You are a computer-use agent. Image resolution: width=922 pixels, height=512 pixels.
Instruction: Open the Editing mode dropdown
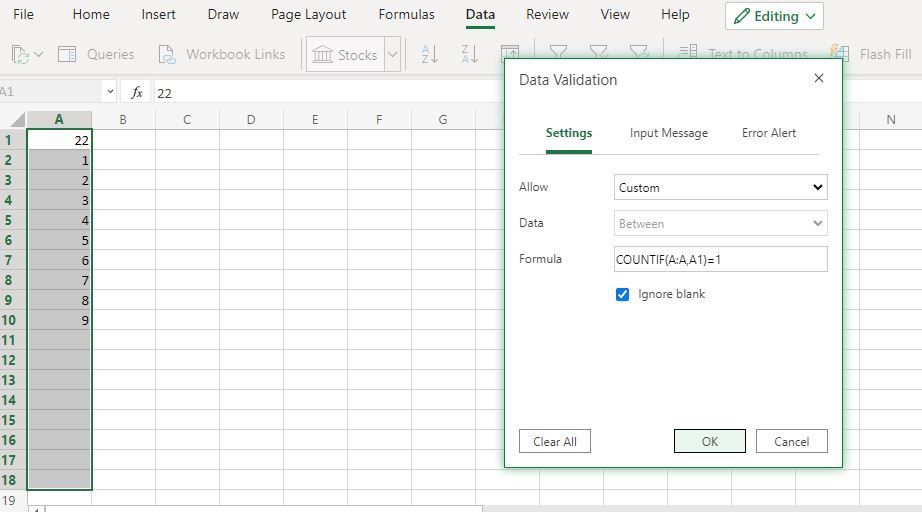774,16
